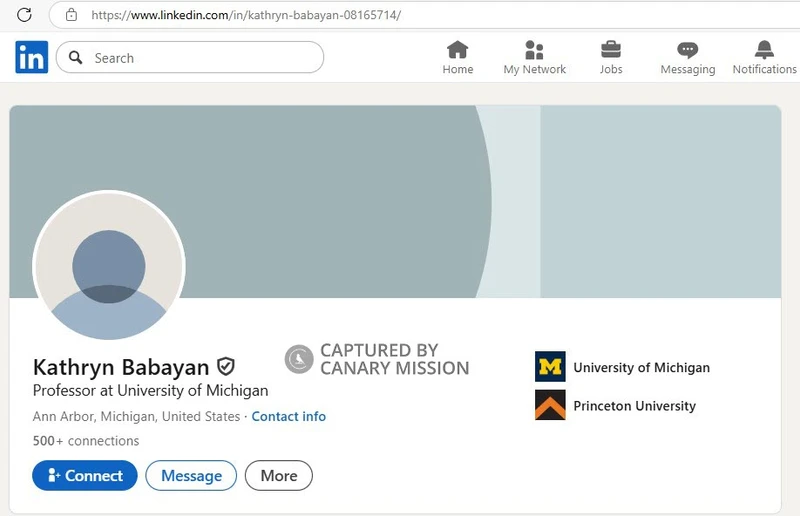Open the Jobs briefcase icon
800x516 pixels.
[611, 50]
